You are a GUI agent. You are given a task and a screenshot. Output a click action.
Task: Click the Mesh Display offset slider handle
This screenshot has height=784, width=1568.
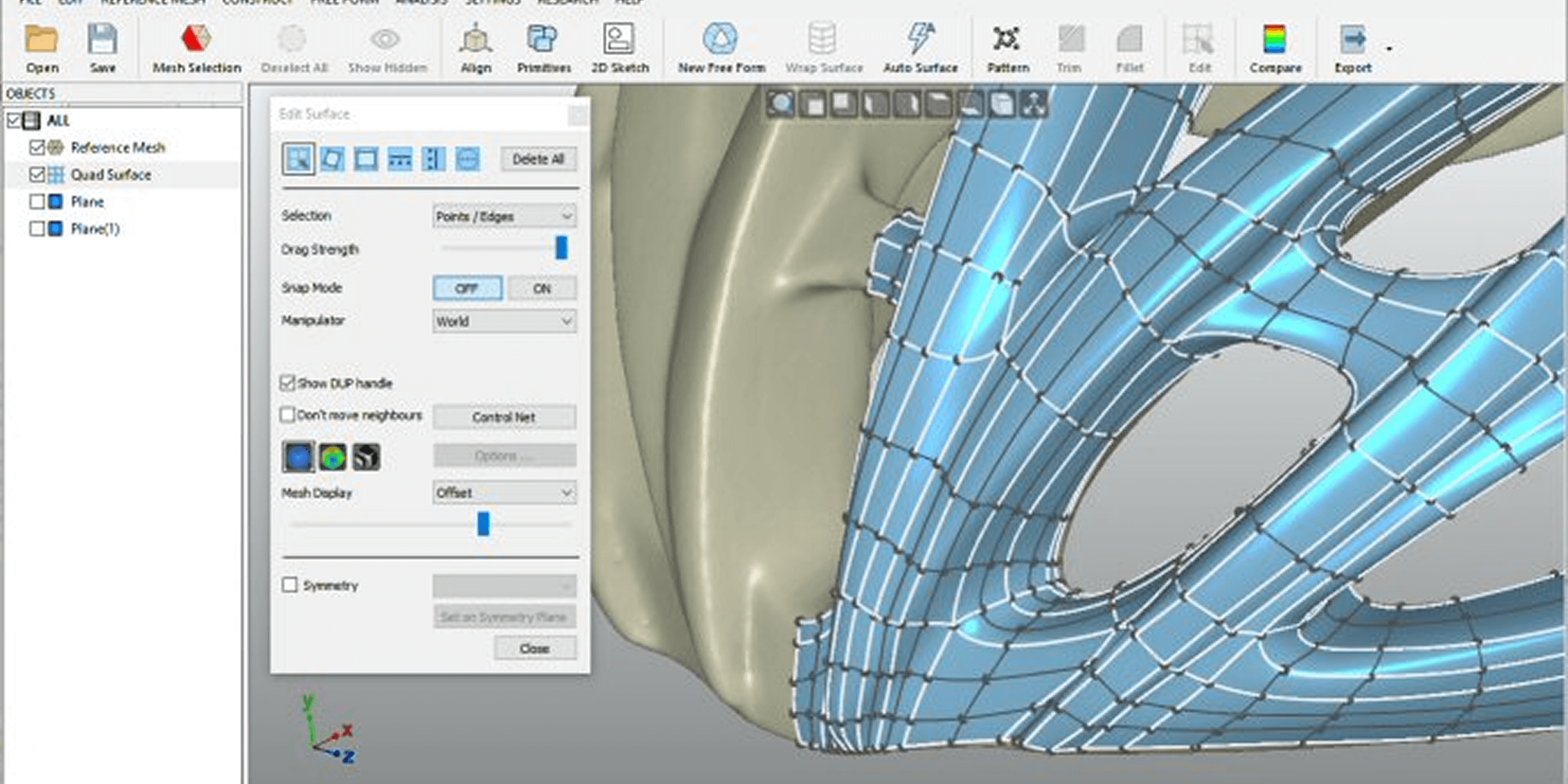483,524
